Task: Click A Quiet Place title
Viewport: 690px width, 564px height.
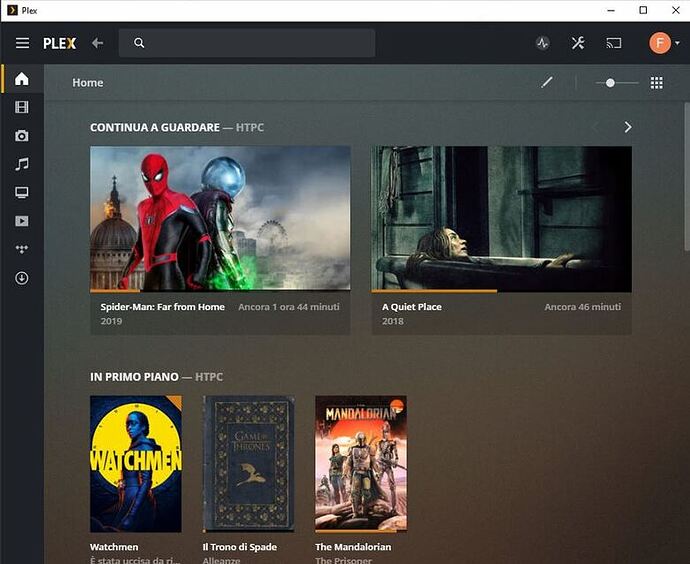Action: pyautogui.click(x=412, y=307)
